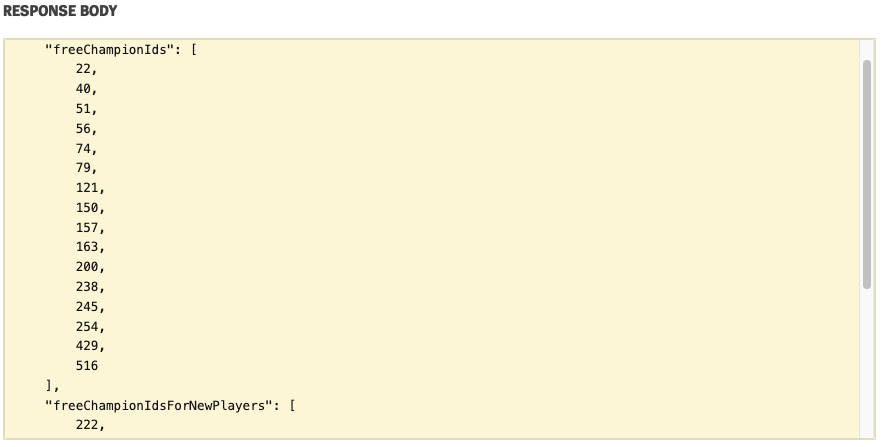Click the value 163
Image resolution: width=883 pixels, height=447 pixels.
87,247
